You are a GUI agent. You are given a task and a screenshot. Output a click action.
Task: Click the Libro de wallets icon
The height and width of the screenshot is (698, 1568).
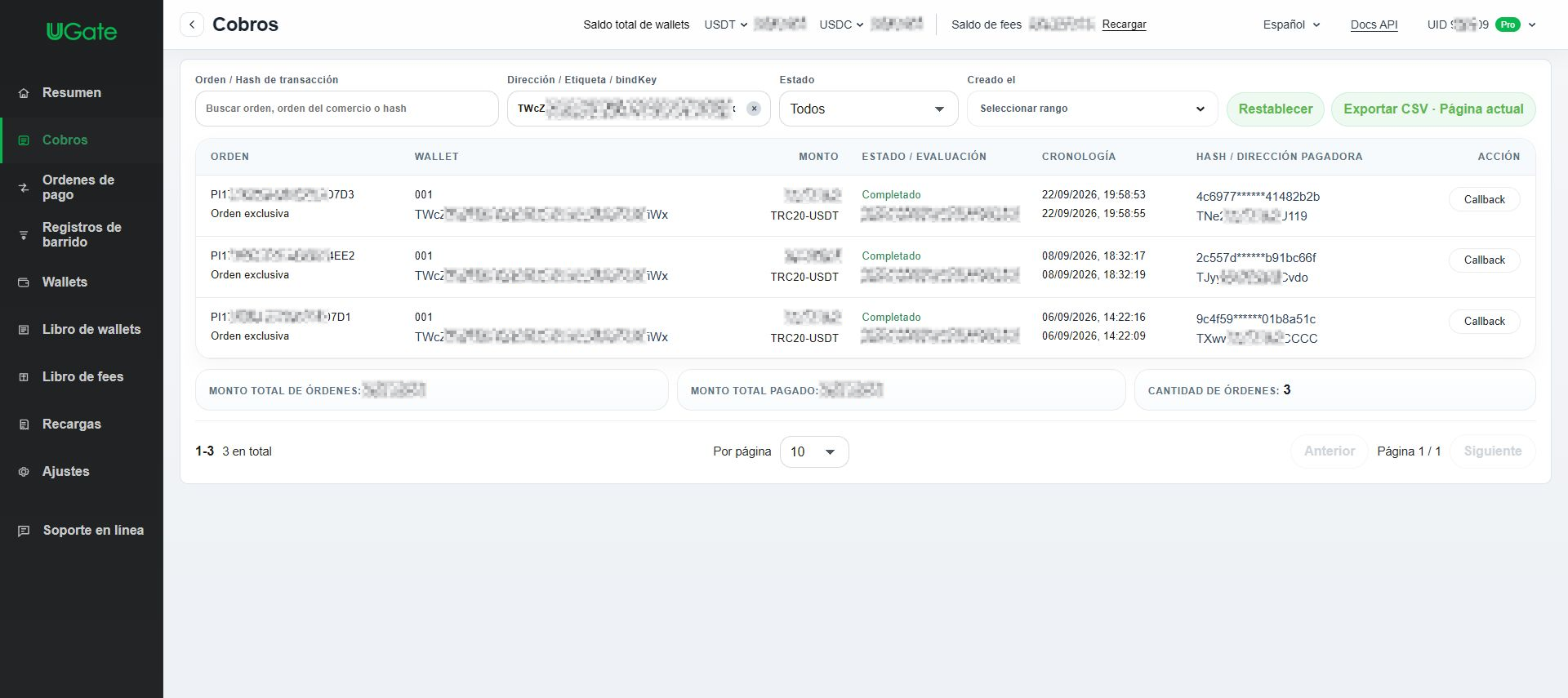[x=24, y=330]
